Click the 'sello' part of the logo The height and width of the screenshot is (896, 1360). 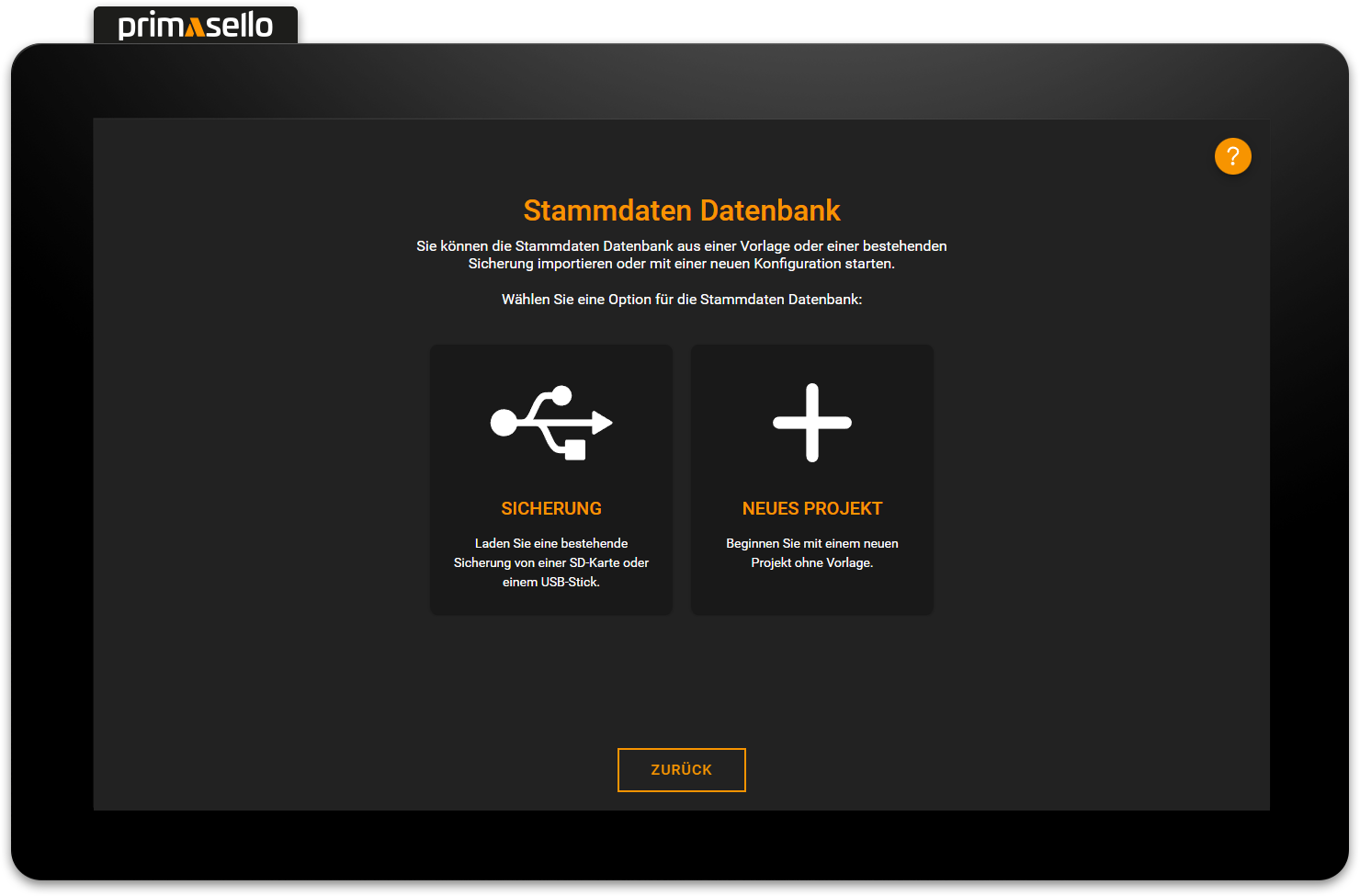[x=239, y=25]
